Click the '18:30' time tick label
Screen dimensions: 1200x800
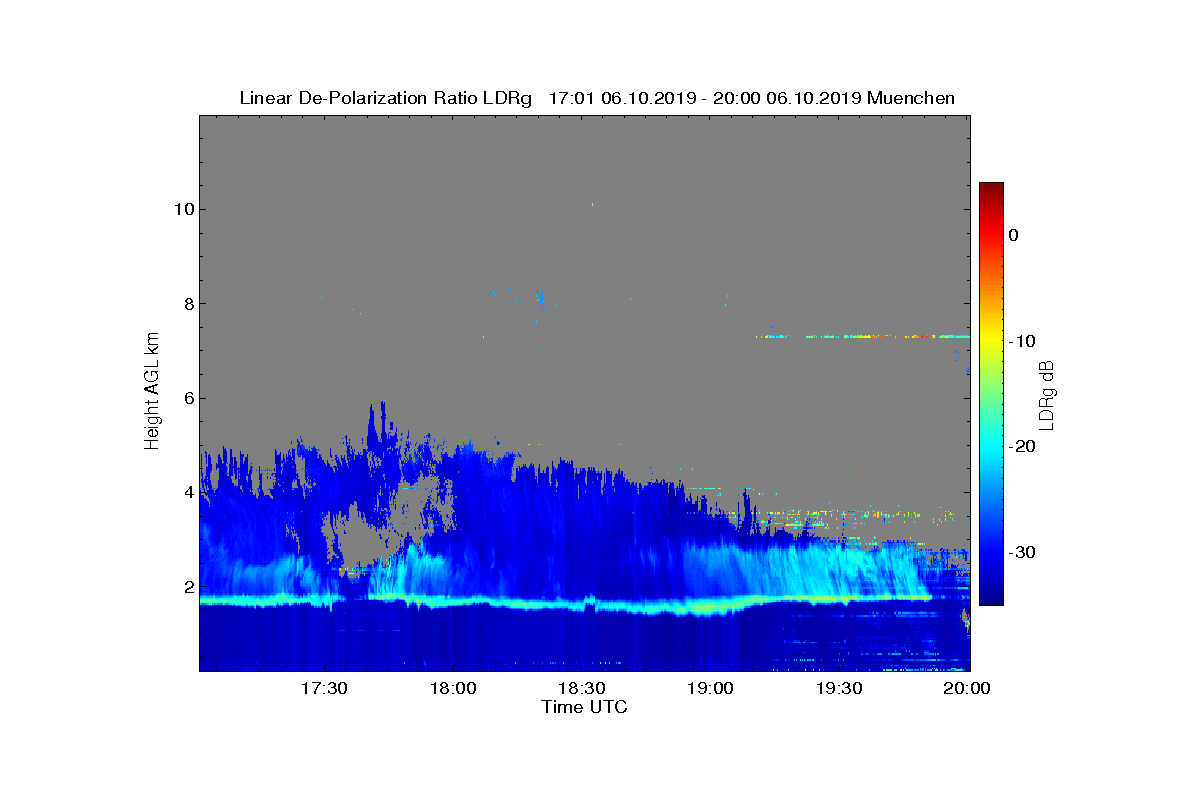[581, 689]
